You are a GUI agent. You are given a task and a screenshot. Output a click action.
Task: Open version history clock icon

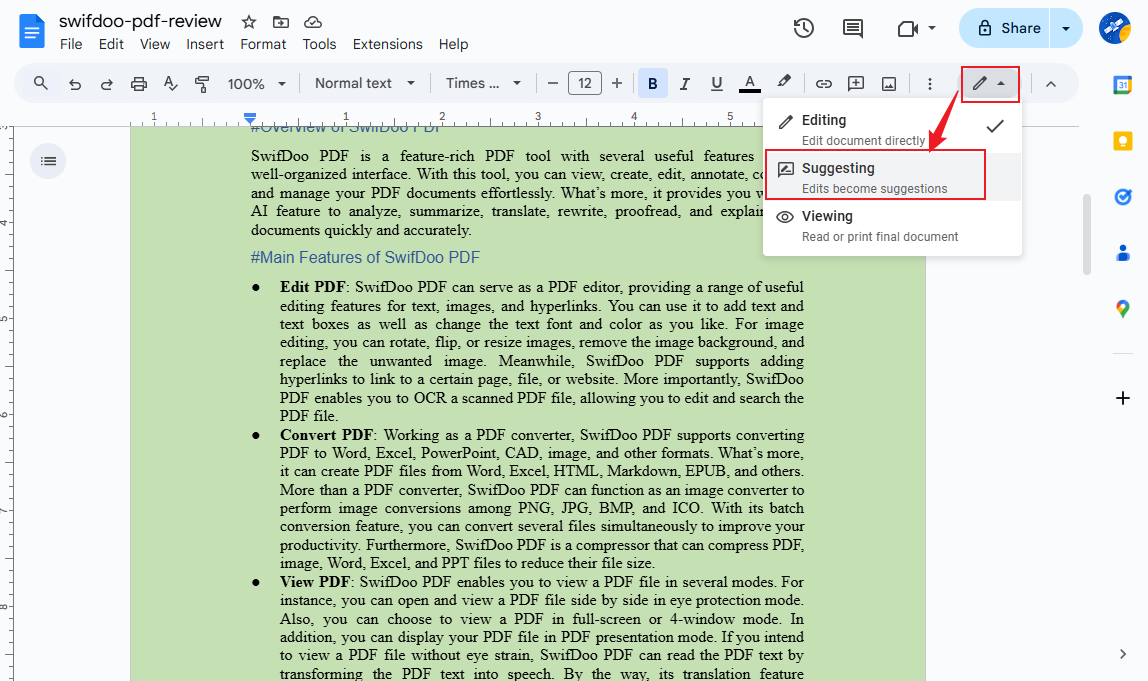[804, 29]
